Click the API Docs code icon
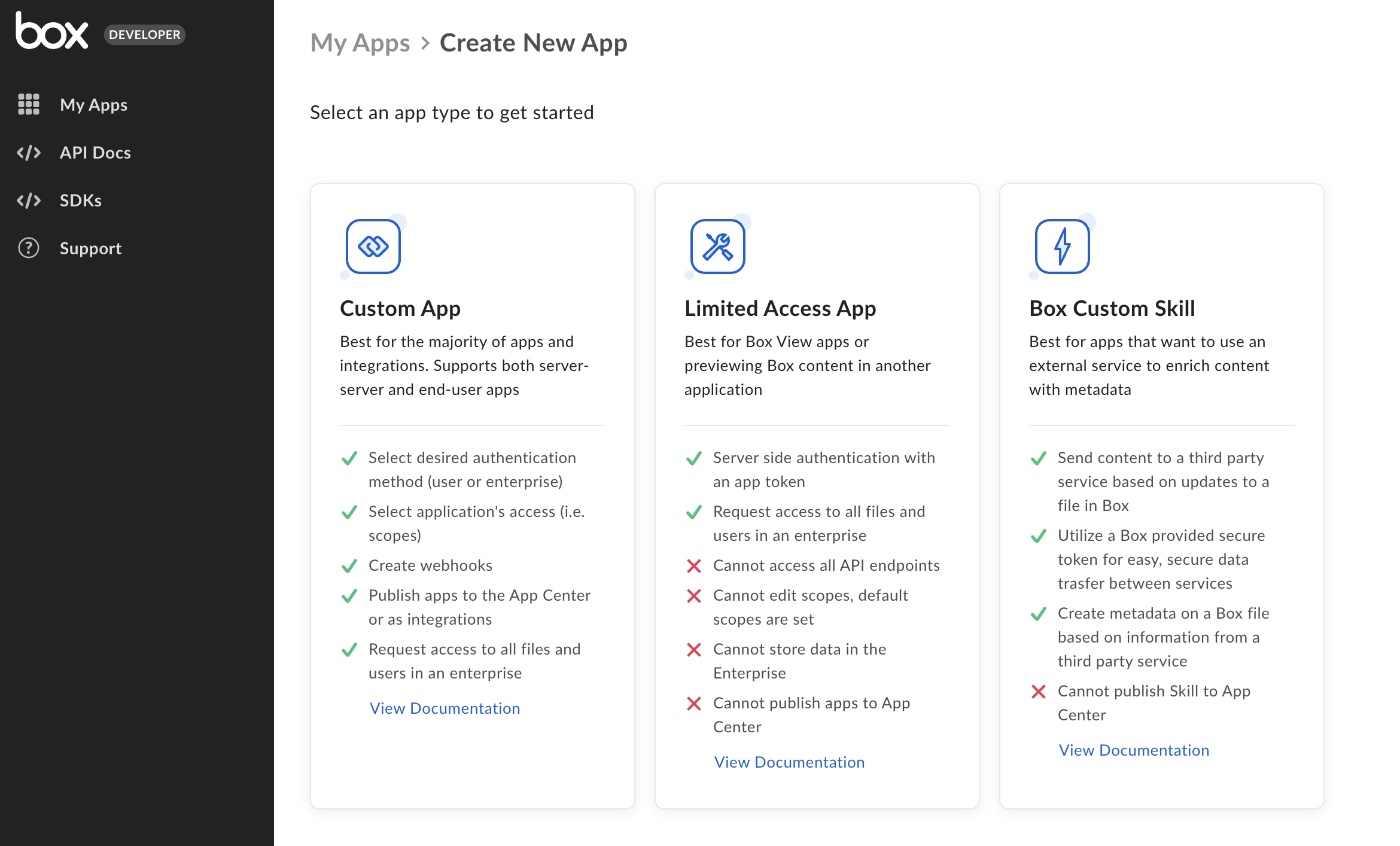The width and height of the screenshot is (1400, 846). [x=29, y=153]
